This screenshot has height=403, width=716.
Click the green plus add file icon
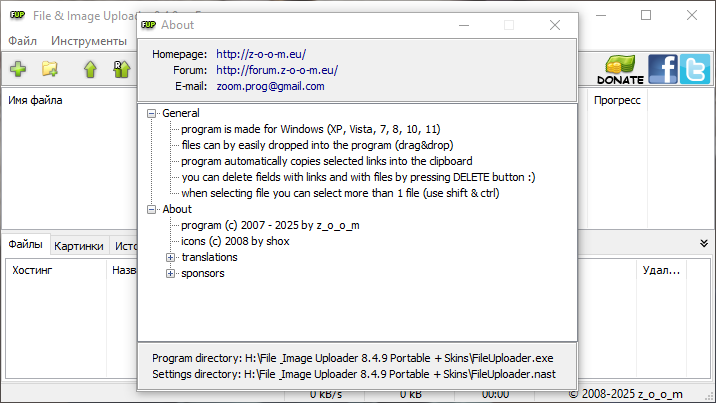pyautogui.click(x=18, y=69)
